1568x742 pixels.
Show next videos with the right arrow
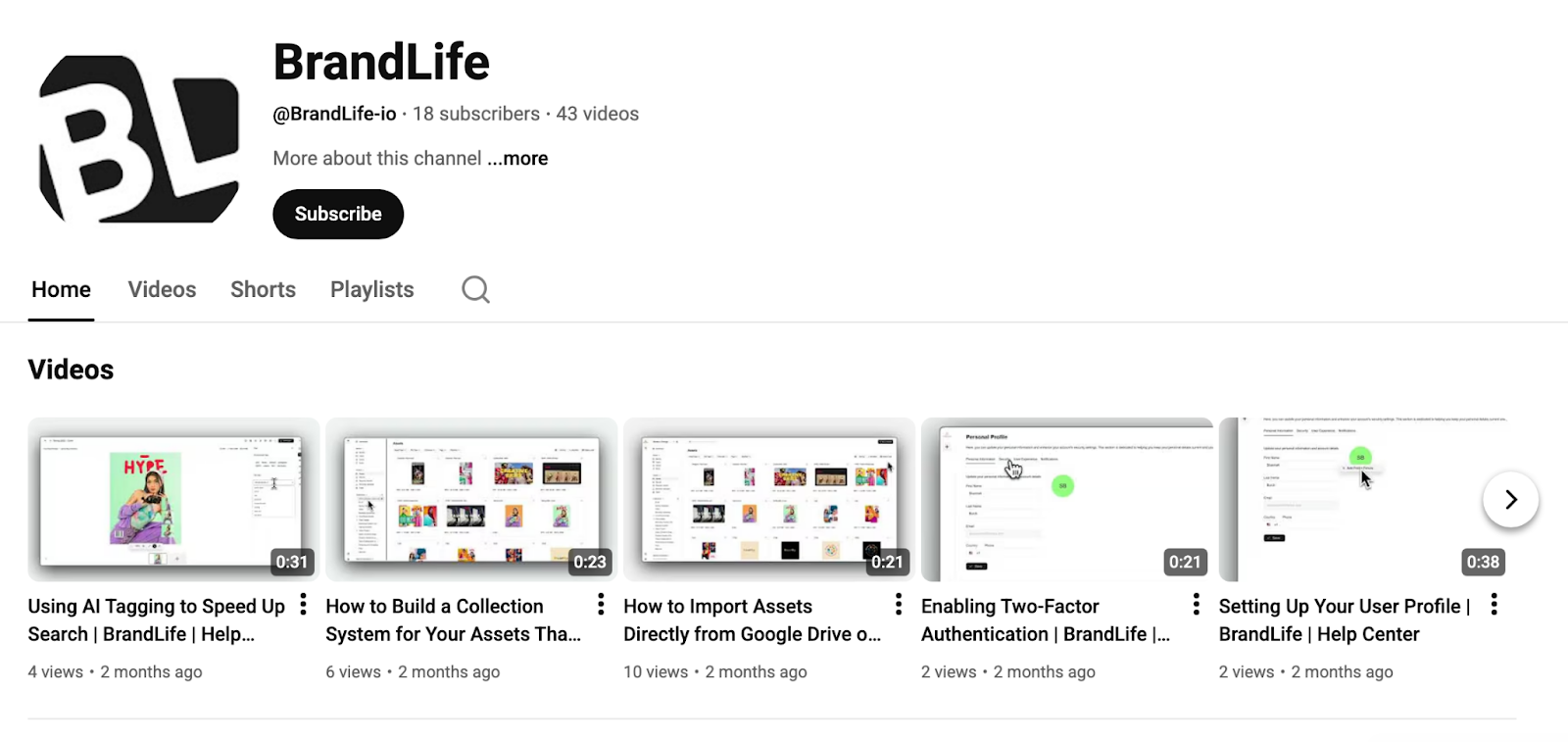[x=1510, y=500]
